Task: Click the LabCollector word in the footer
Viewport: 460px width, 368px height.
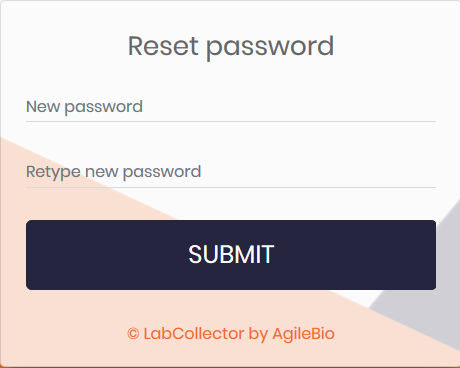Action: [x=194, y=334]
